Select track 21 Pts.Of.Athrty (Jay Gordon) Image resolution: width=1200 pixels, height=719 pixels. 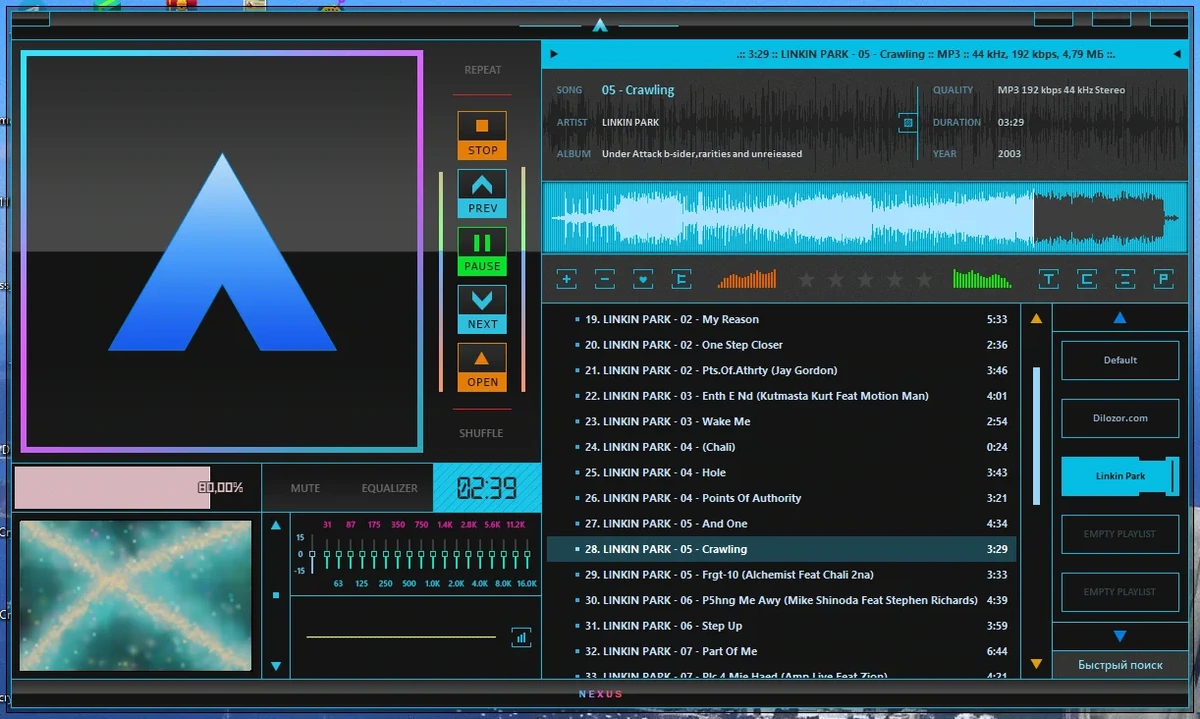click(782, 370)
